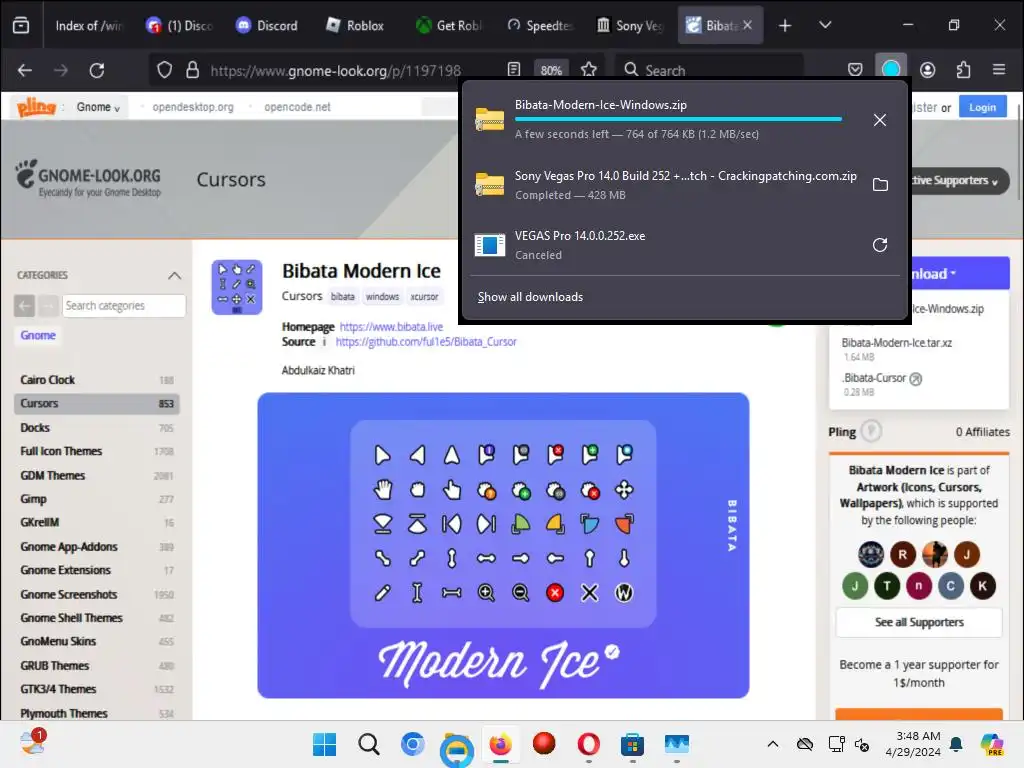
Task: Click the pling logo
Action: pyautogui.click(x=36, y=106)
